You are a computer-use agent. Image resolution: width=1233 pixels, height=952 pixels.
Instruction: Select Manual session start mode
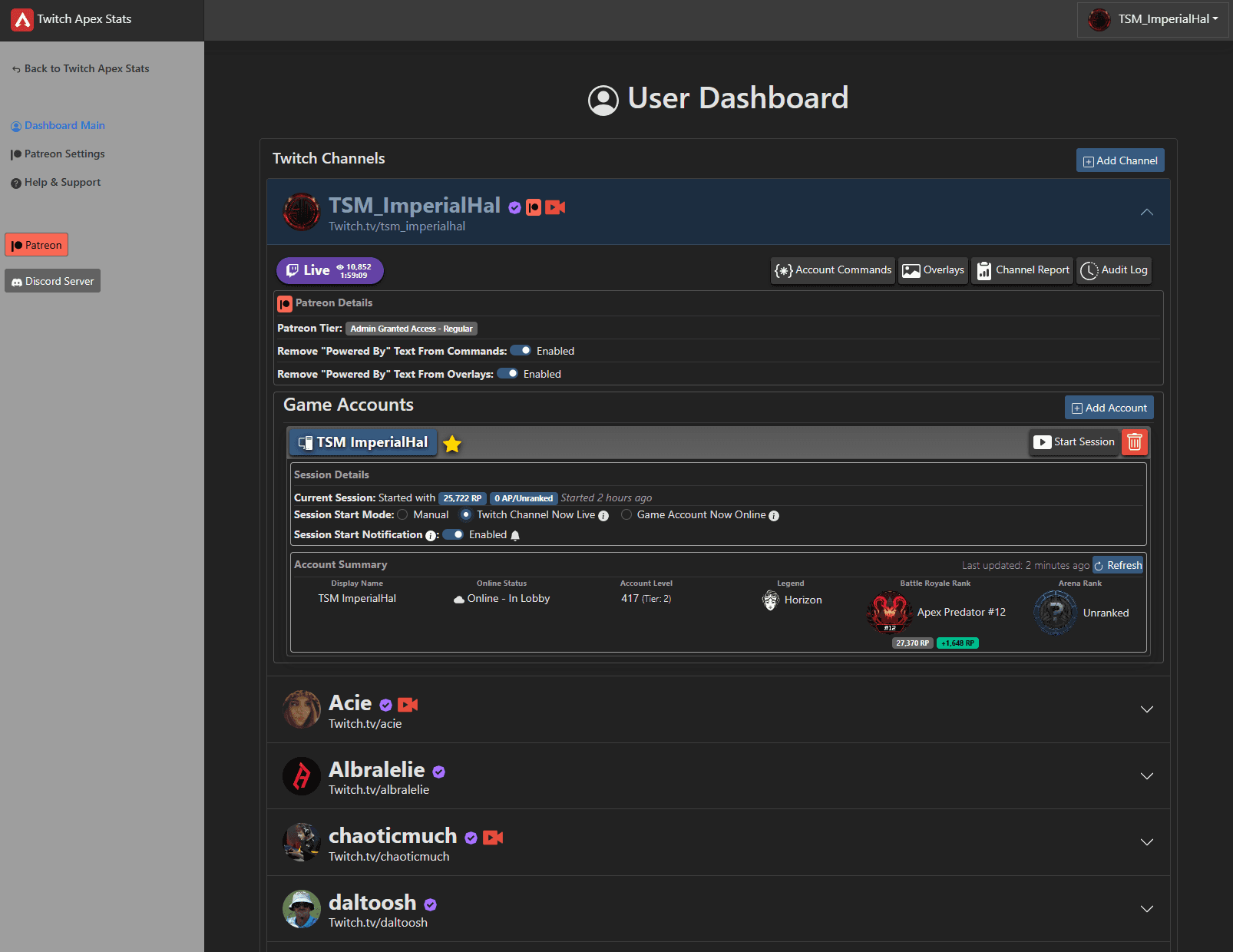pos(402,515)
